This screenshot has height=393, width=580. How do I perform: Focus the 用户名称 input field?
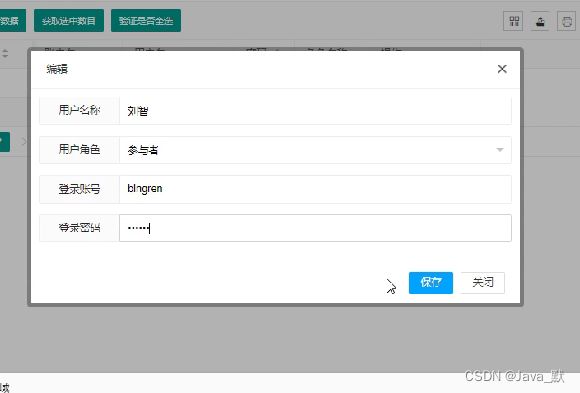point(315,111)
